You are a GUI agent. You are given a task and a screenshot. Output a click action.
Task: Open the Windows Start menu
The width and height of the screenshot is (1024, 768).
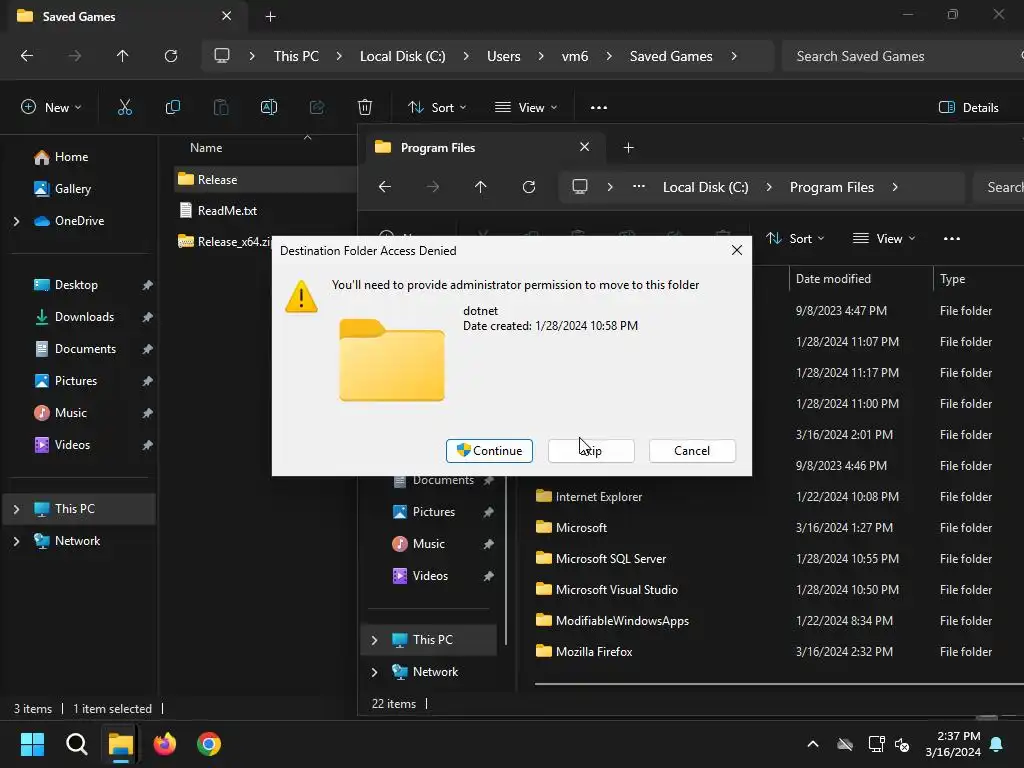(x=32, y=744)
